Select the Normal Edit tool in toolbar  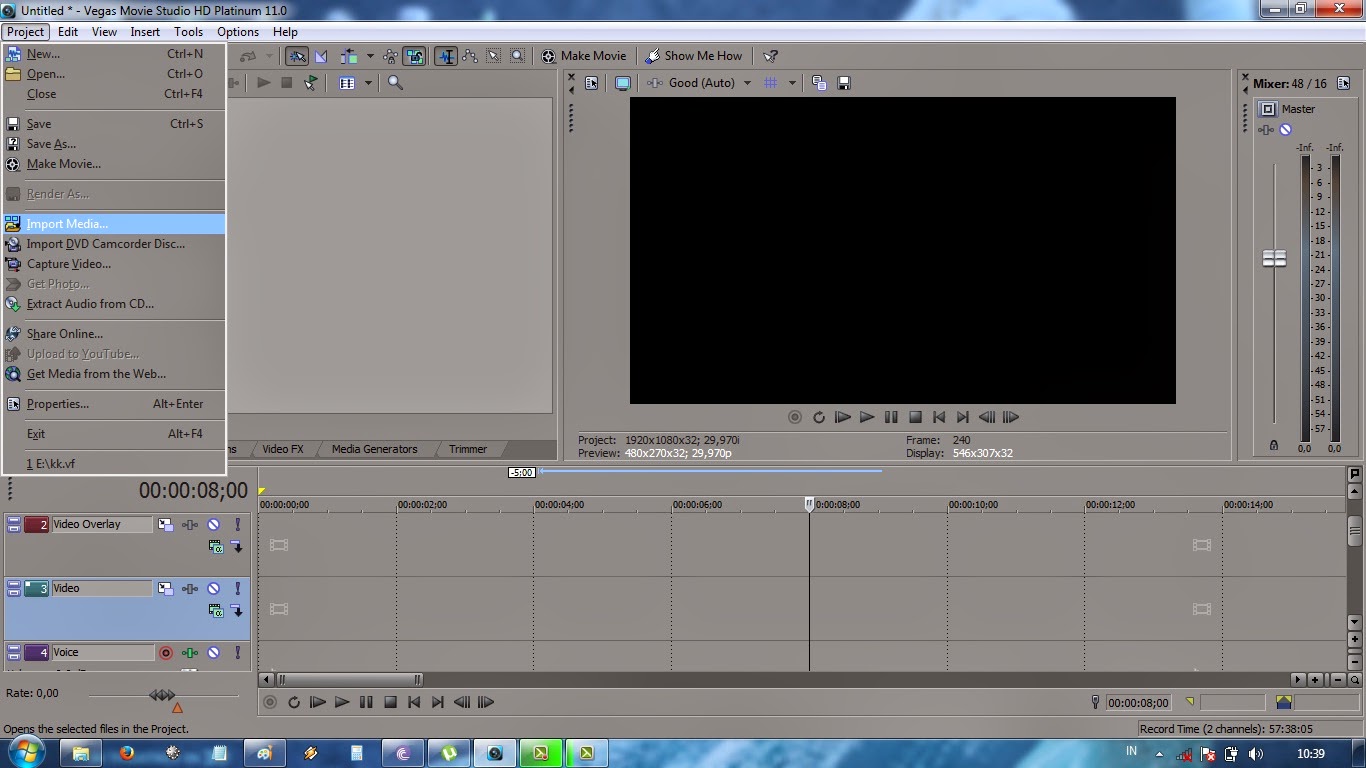click(446, 56)
